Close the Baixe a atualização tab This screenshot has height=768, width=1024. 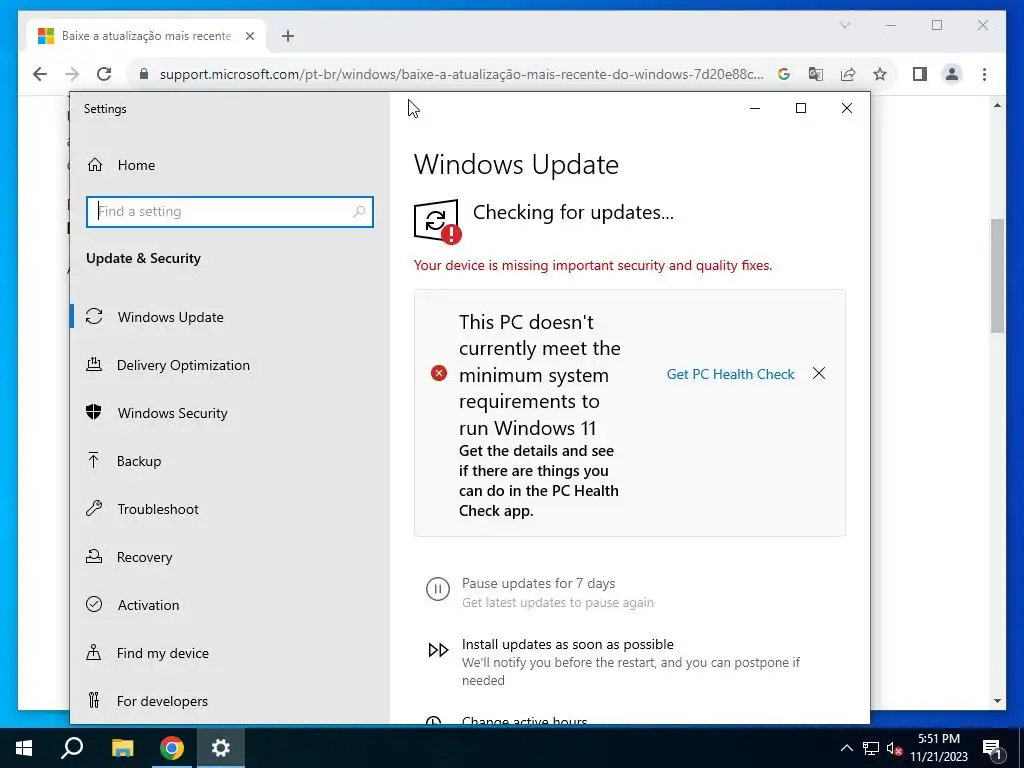click(249, 36)
